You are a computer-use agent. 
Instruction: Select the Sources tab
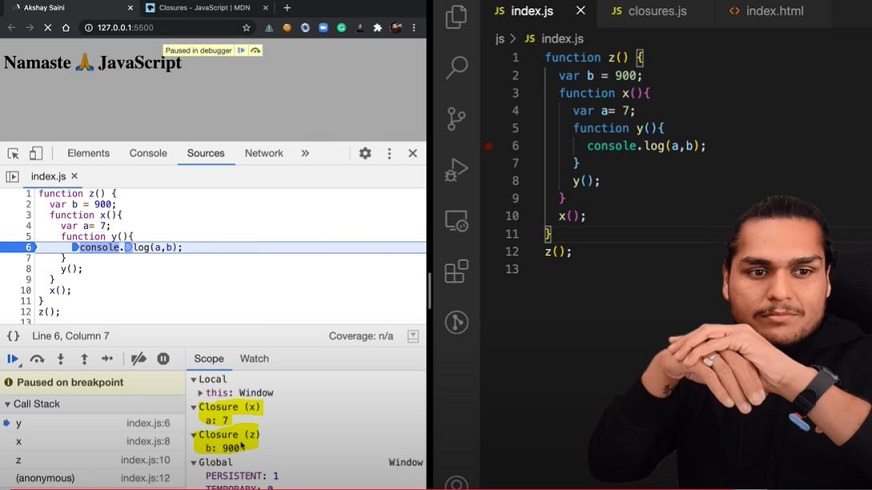(x=206, y=153)
